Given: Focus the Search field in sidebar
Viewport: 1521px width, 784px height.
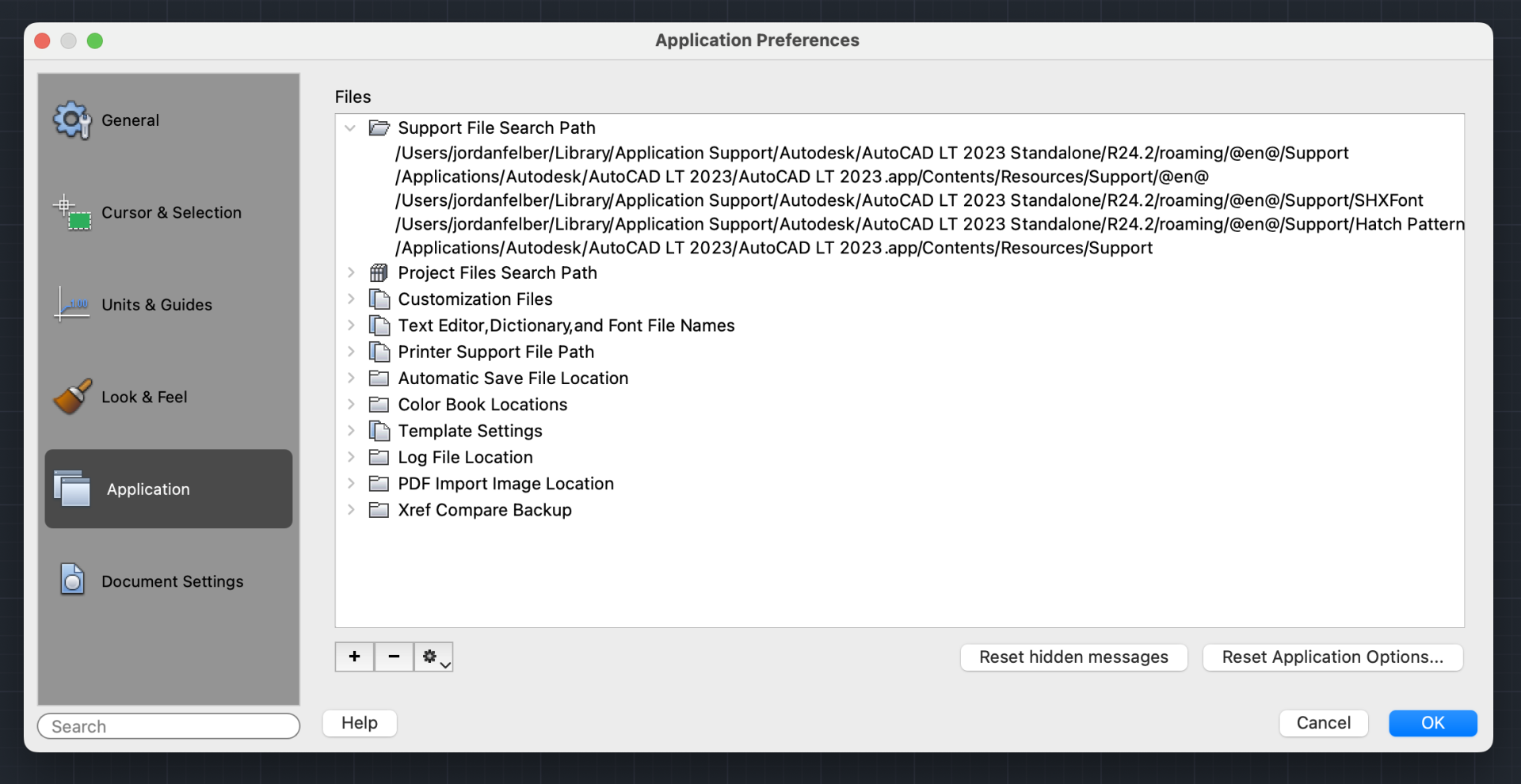Looking at the screenshot, I should point(169,726).
